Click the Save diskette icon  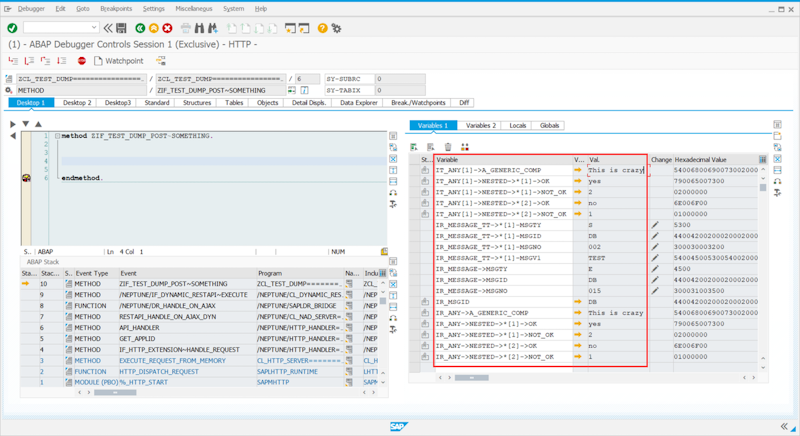click(121, 28)
